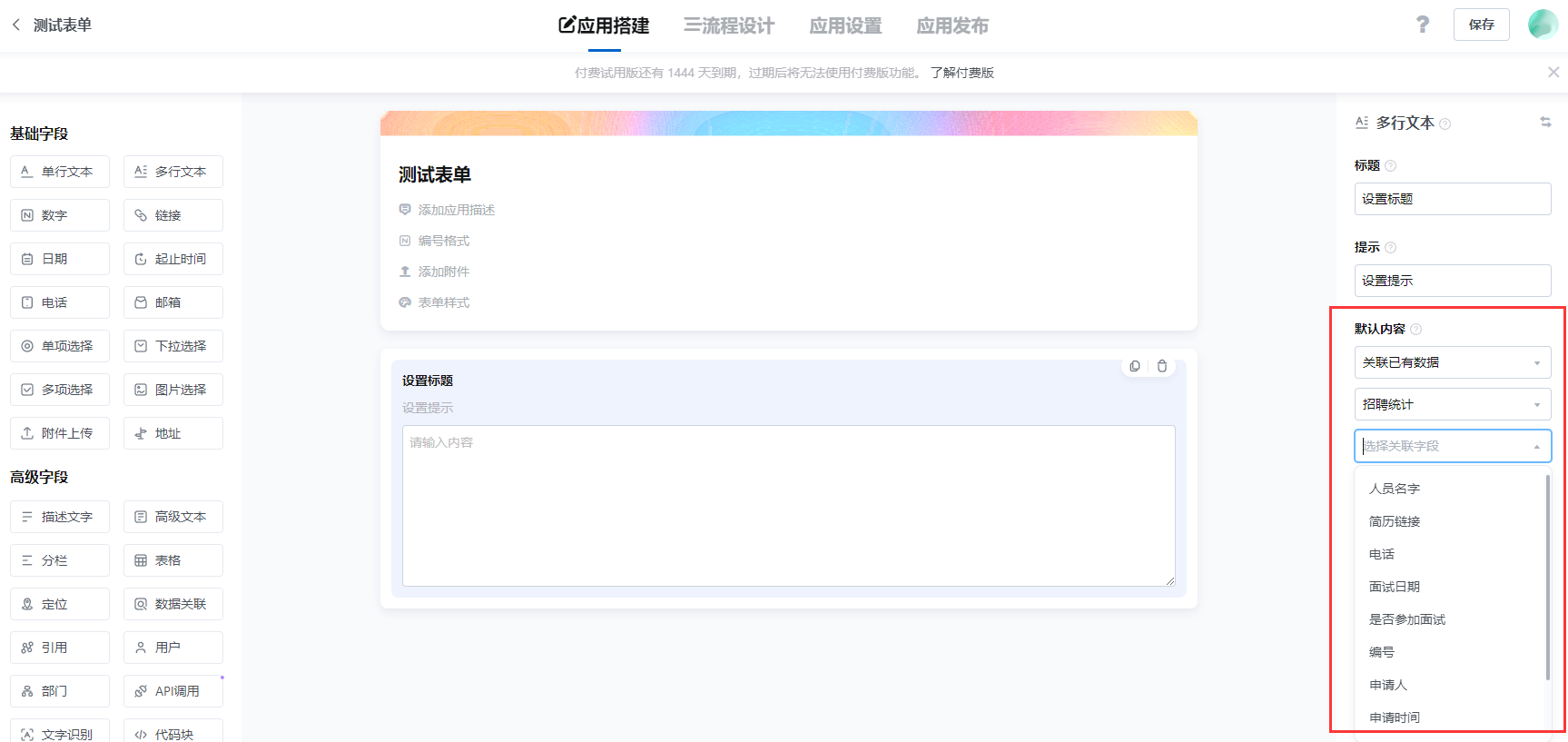Add the 多行文本 field from the palette
The image size is (1568, 742).
tap(173, 172)
